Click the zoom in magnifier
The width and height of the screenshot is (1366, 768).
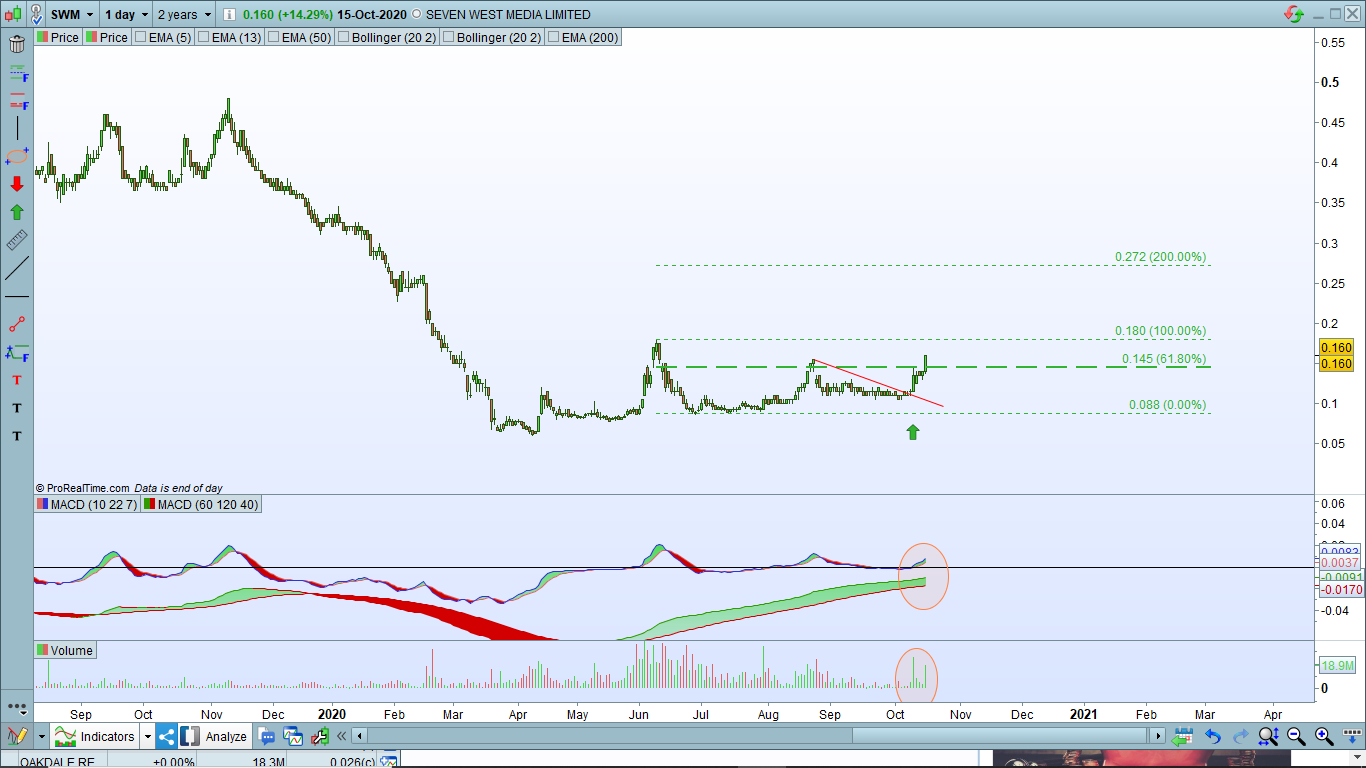click(x=1324, y=737)
